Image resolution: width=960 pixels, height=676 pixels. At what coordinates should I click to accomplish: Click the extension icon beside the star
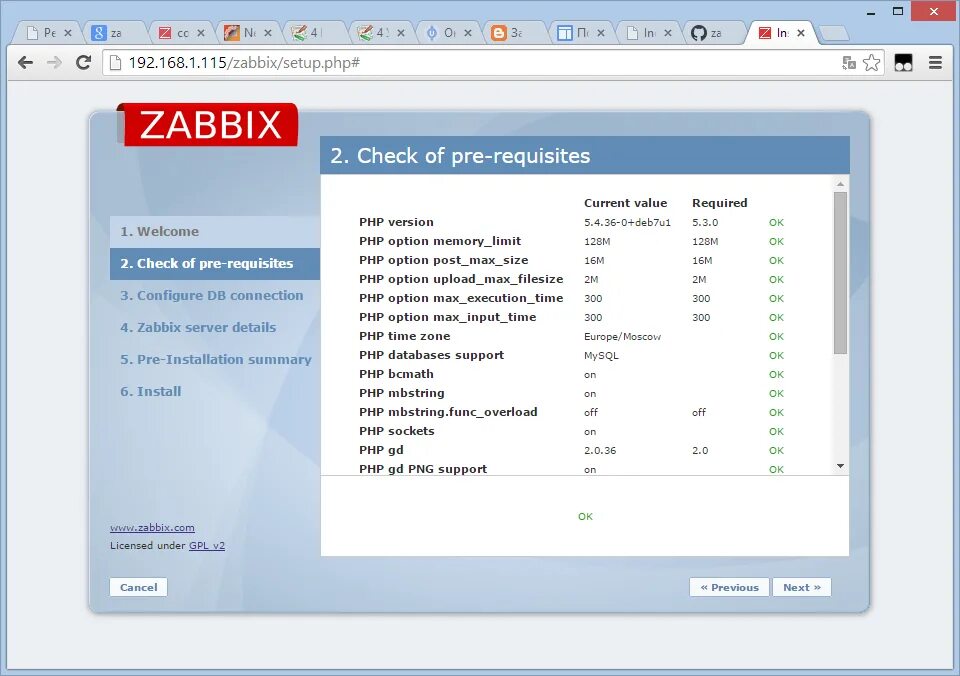pyautogui.click(x=903, y=62)
